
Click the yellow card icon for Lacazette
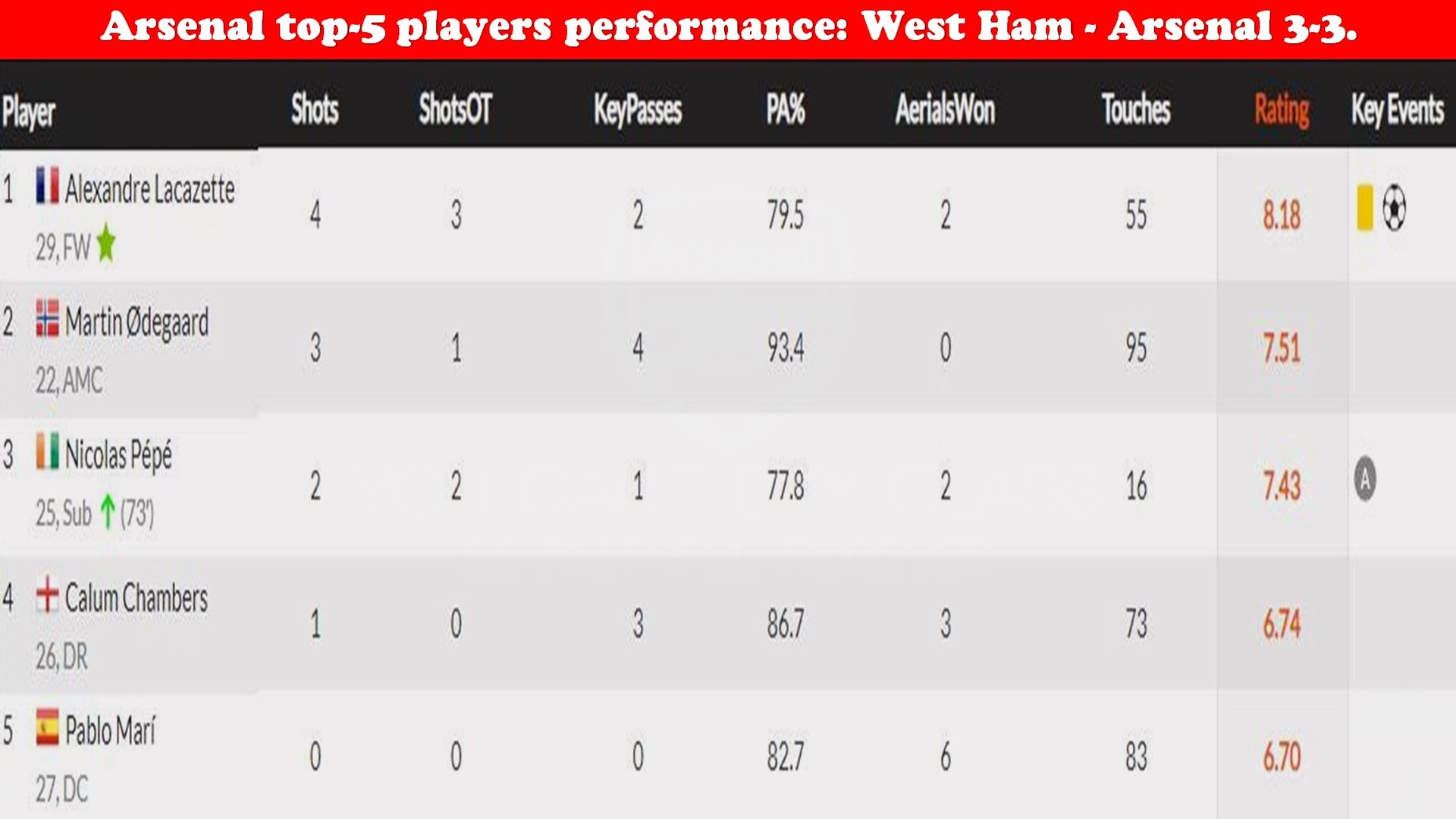(1365, 207)
